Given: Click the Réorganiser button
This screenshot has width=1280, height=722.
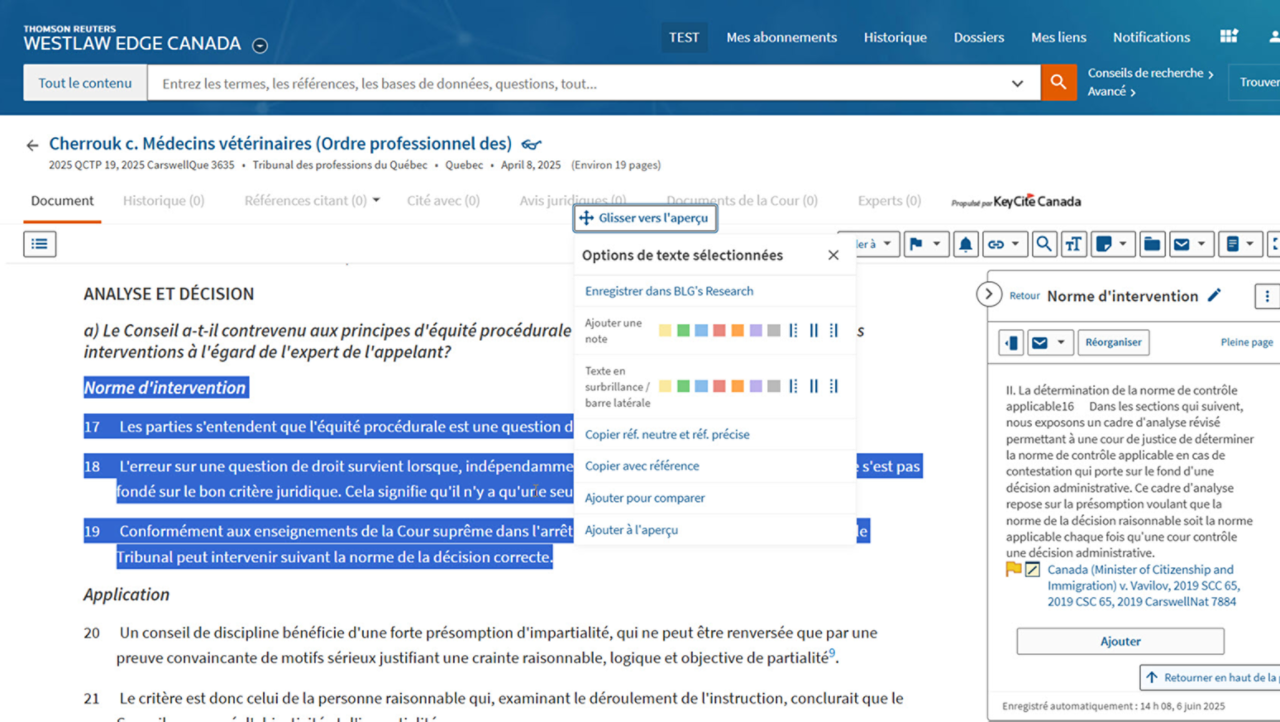Looking at the screenshot, I should click(x=1113, y=342).
